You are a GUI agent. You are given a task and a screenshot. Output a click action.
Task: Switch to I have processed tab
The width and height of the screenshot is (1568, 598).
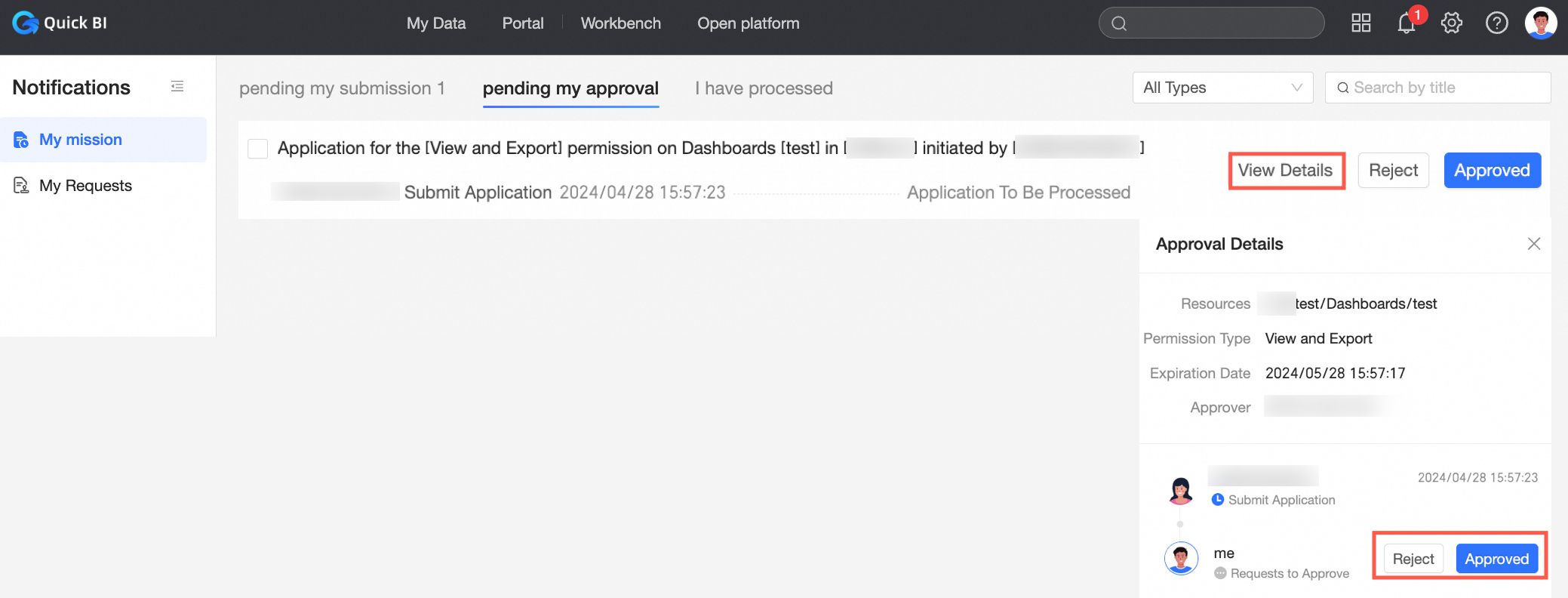[764, 88]
